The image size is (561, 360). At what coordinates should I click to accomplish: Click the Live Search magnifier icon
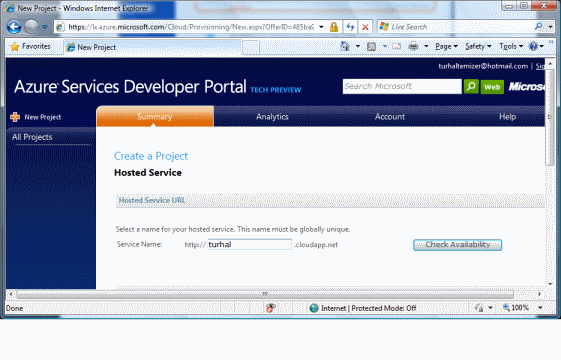(538, 26)
